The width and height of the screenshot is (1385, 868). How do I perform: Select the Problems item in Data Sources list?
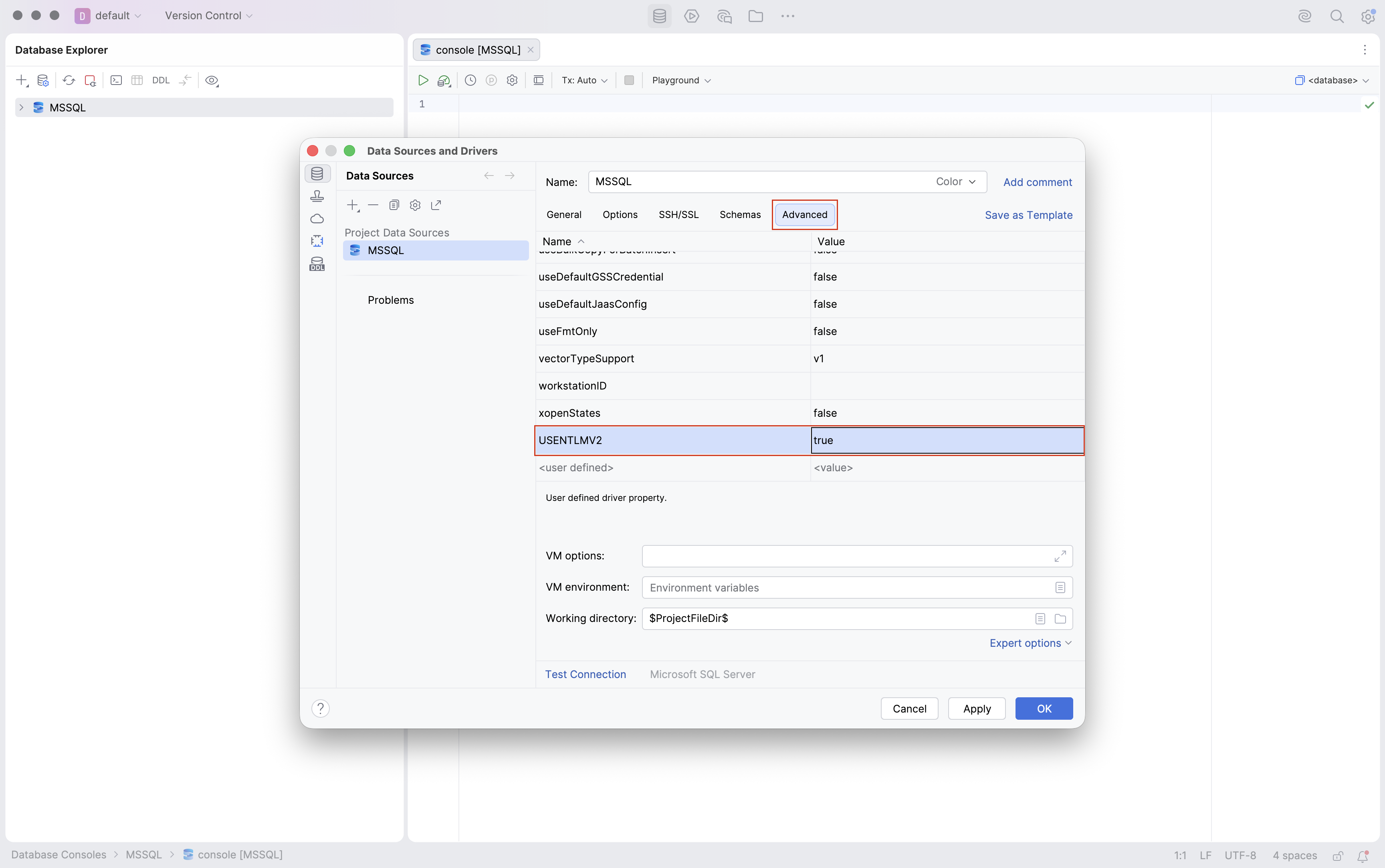pos(390,300)
